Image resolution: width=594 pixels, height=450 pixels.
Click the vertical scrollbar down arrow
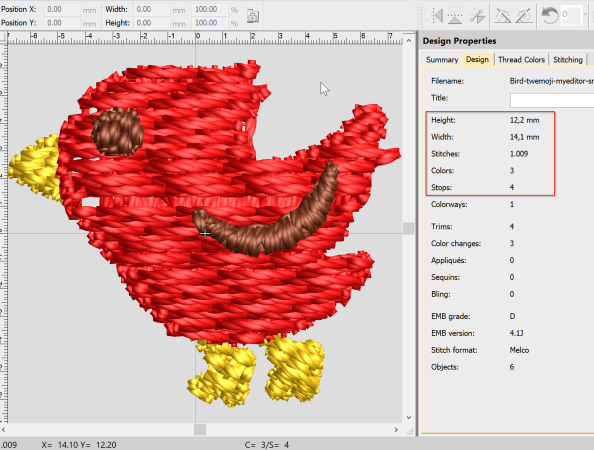coord(408,417)
